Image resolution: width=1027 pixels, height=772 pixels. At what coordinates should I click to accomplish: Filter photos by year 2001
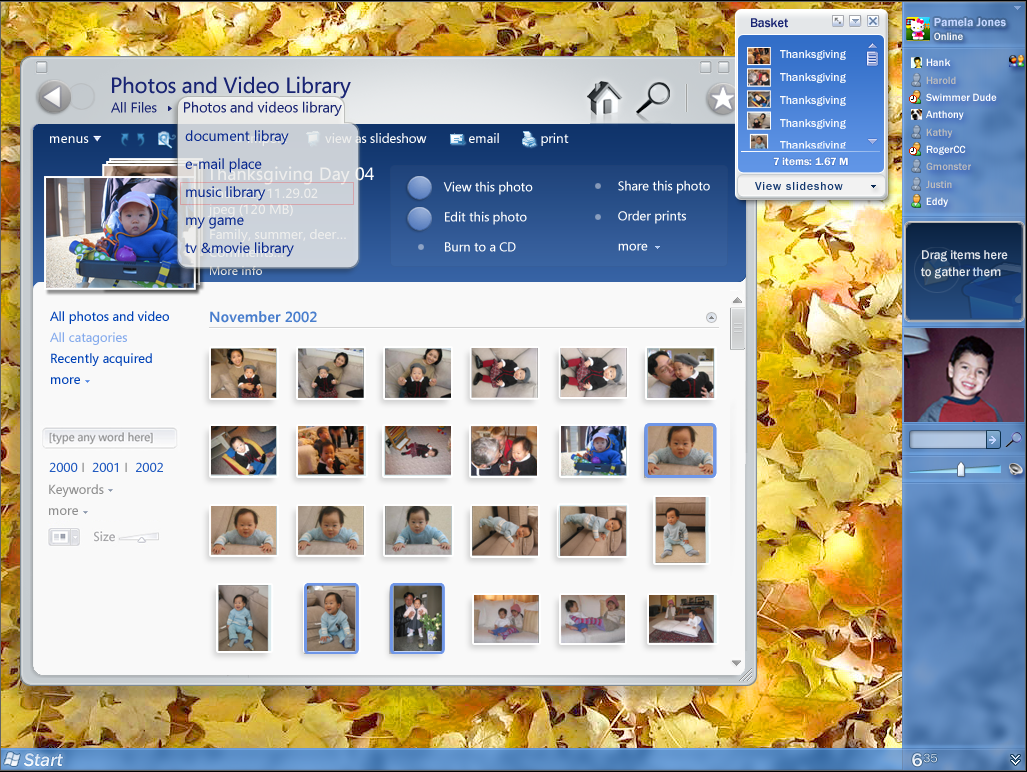tap(105, 468)
